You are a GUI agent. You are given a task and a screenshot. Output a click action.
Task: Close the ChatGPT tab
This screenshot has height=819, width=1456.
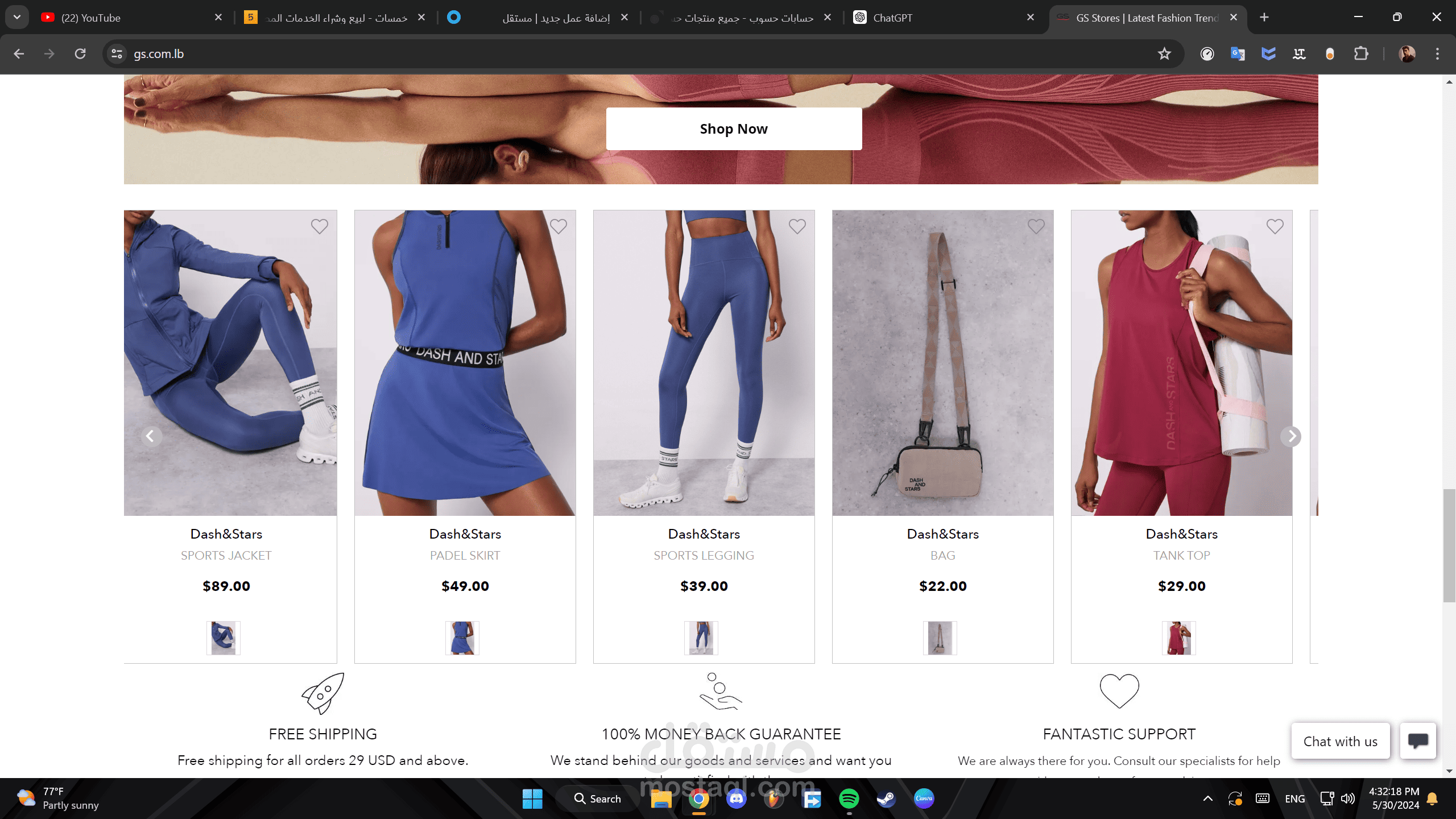1031,18
